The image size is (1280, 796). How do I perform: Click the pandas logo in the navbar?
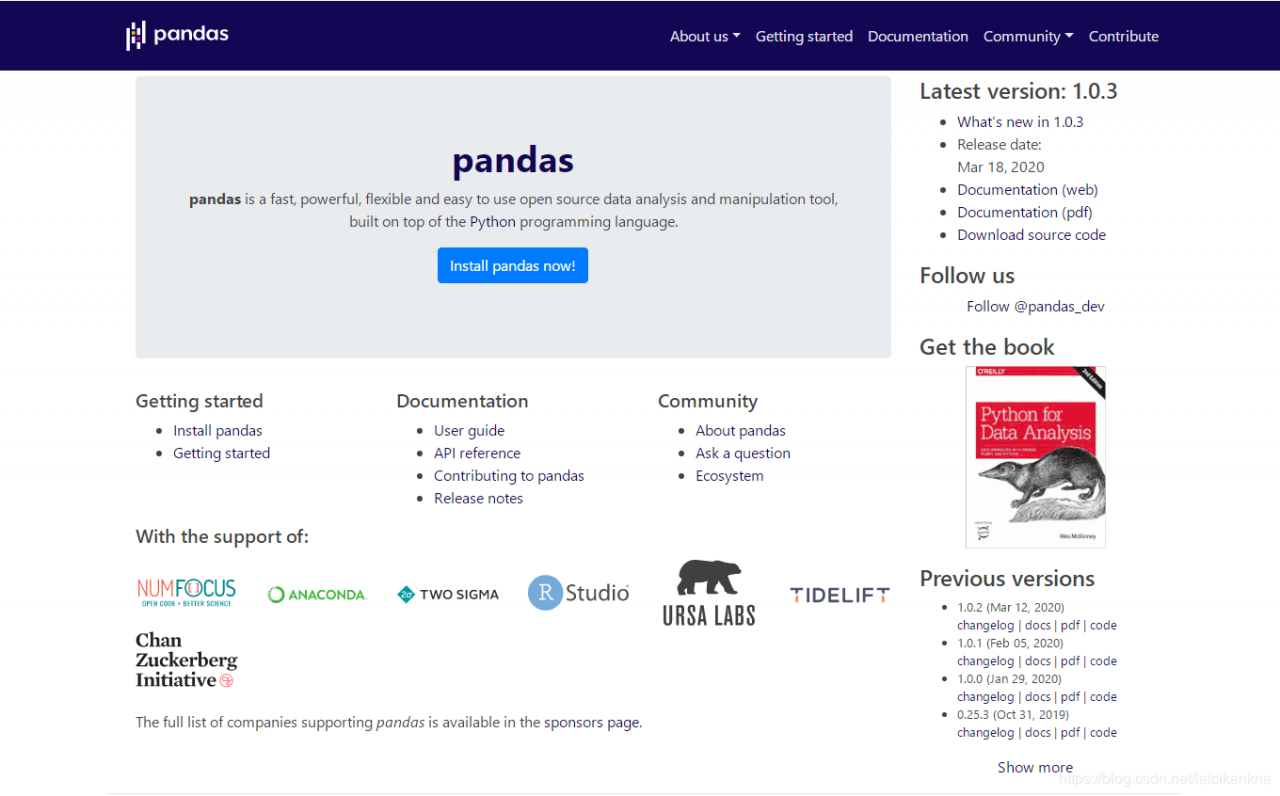(x=177, y=35)
